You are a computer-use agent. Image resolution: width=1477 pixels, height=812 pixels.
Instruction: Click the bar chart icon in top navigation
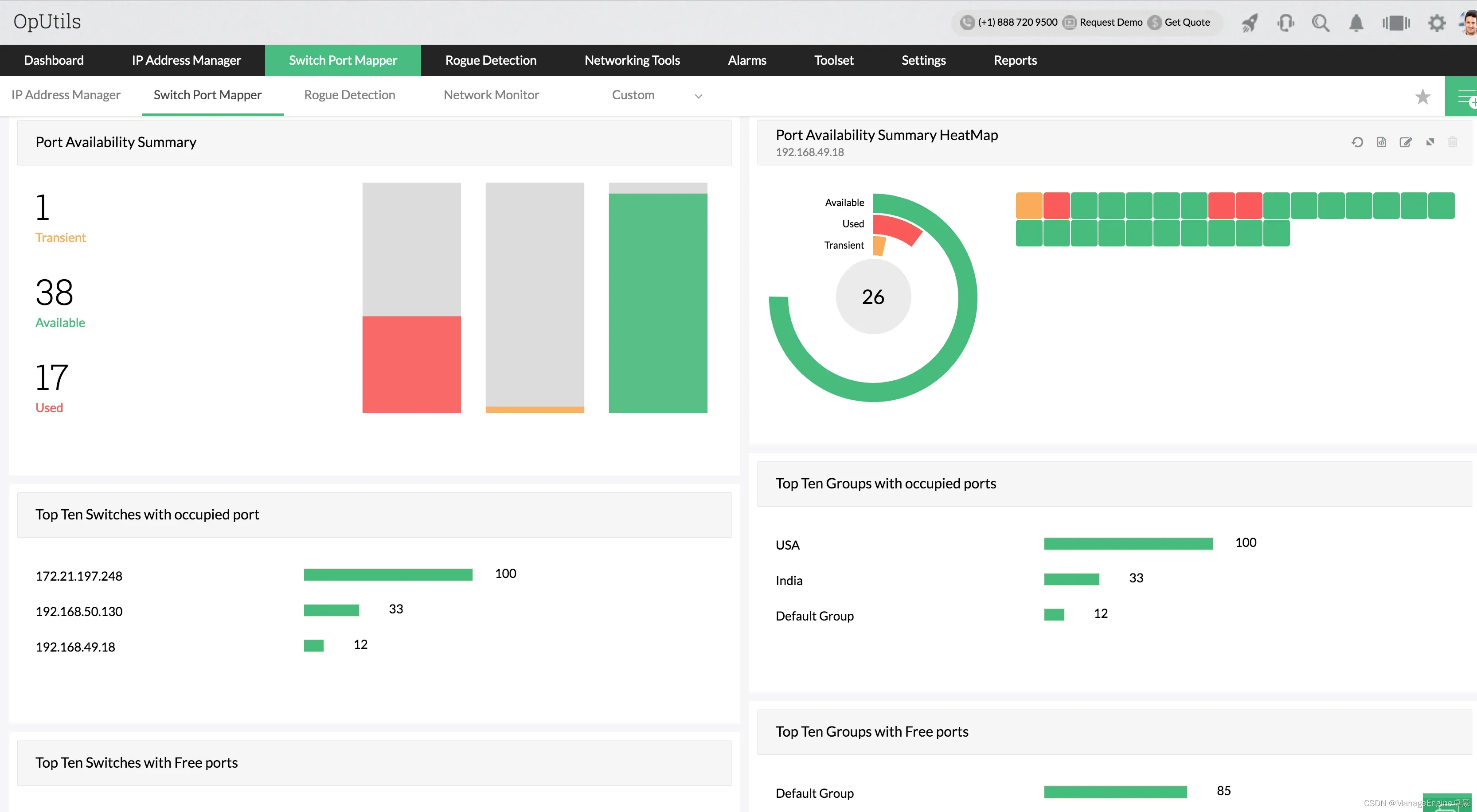[x=1395, y=21]
